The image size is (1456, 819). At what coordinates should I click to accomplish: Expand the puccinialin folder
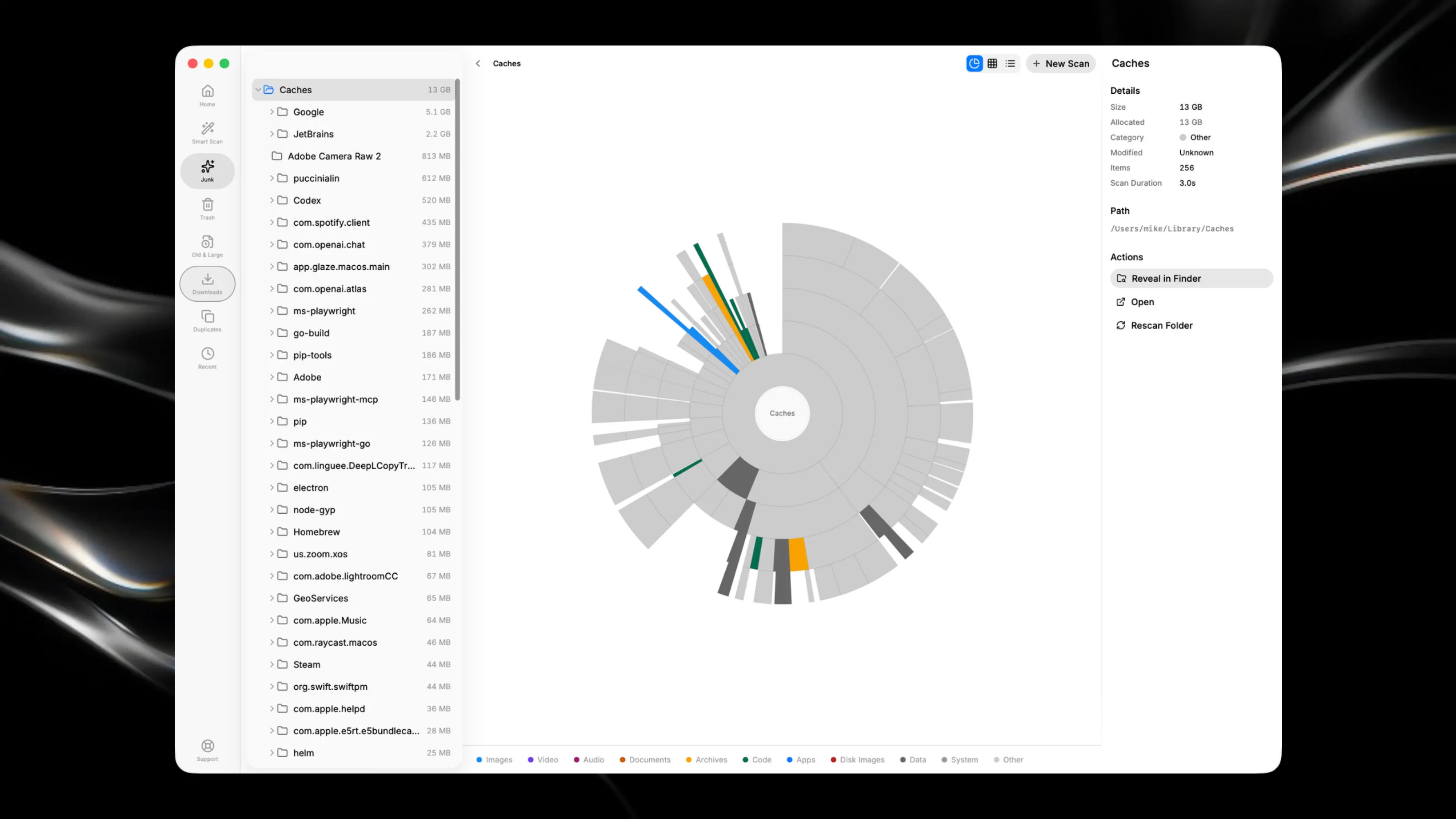point(272,178)
